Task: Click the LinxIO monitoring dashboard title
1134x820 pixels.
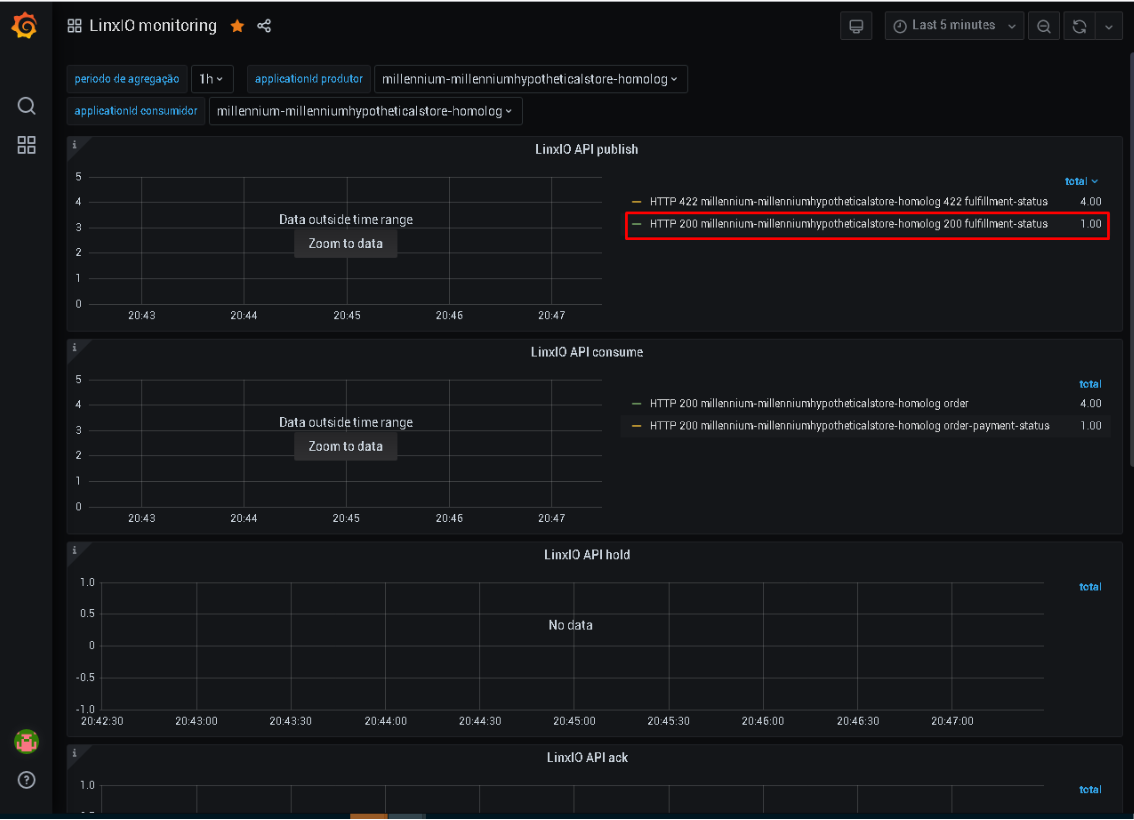Action: pyautogui.click(x=153, y=26)
